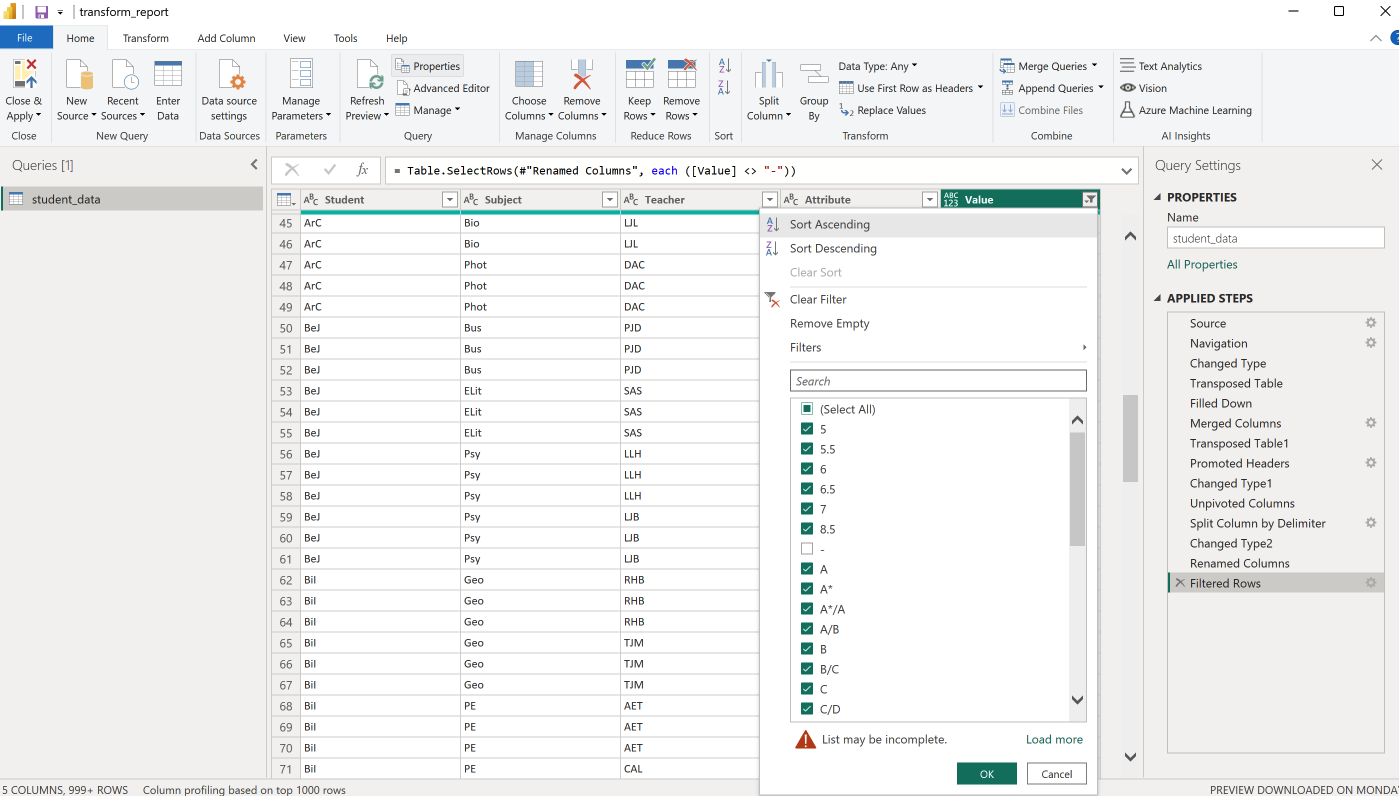Open the All Properties link
Viewport: 1399px width, 796px height.
1202,264
